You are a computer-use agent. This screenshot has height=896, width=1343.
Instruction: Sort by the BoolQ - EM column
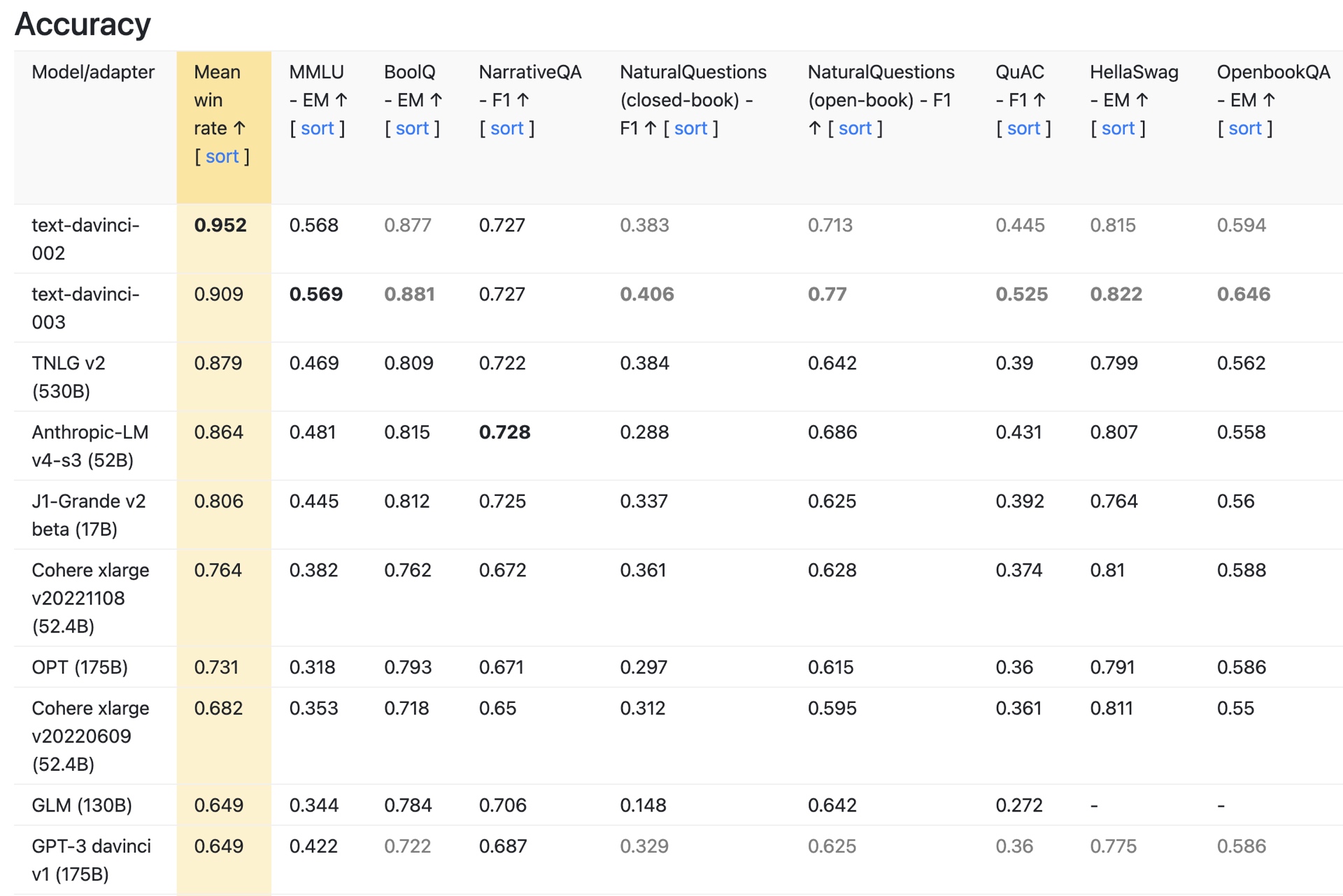(412, 129)
